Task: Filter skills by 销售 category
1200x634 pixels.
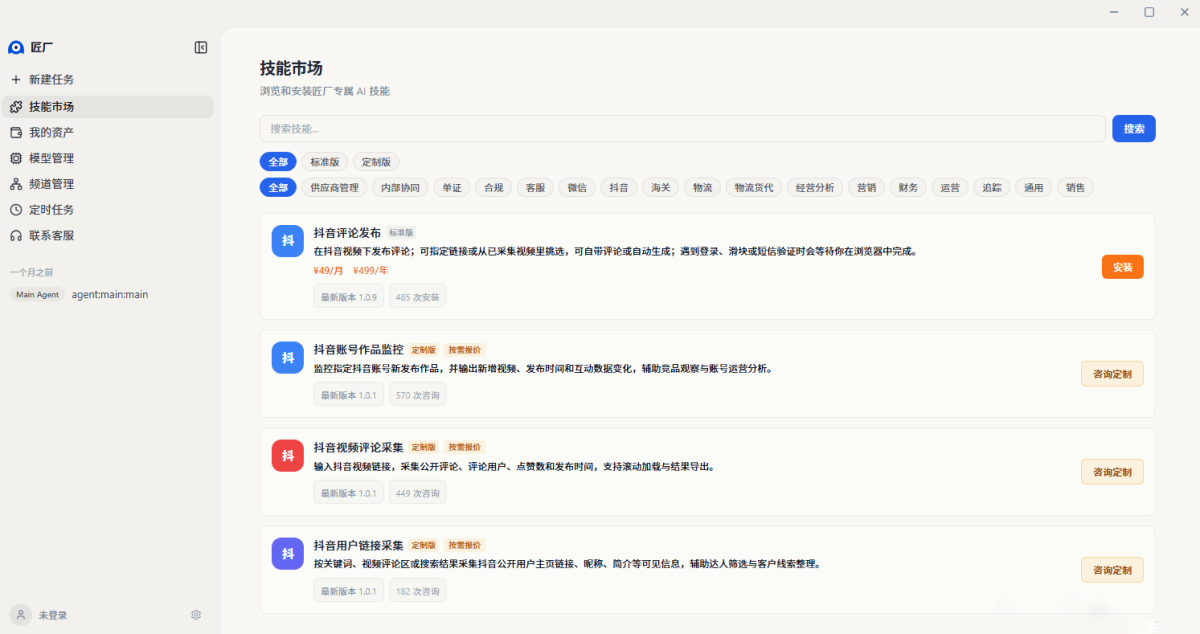Action: point(1075,187)
